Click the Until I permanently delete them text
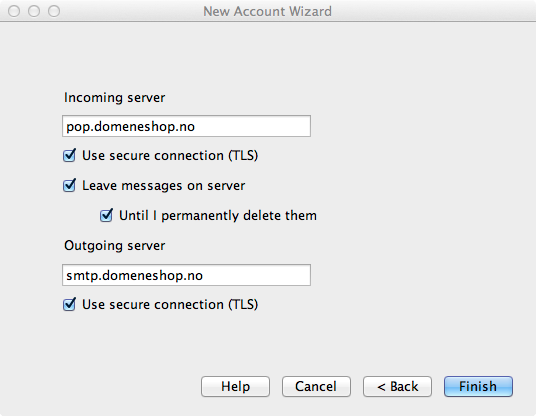This screenshot has width=536, height=416. [x=218, y=216]
